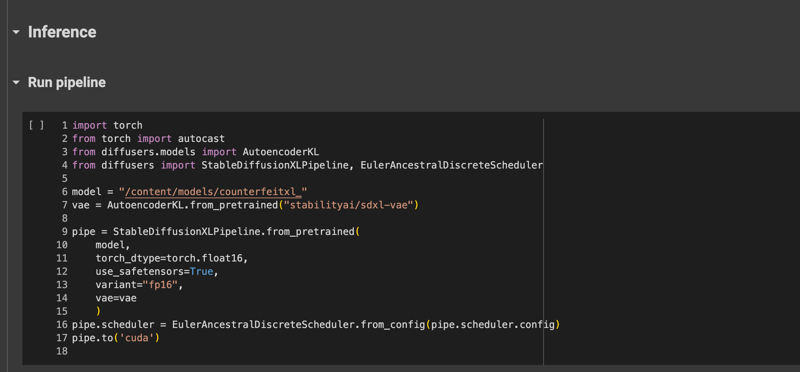800x372 pixels.
Task: Click the 'import torch' line
Action: pyautogui.click(x=107, y=125)
